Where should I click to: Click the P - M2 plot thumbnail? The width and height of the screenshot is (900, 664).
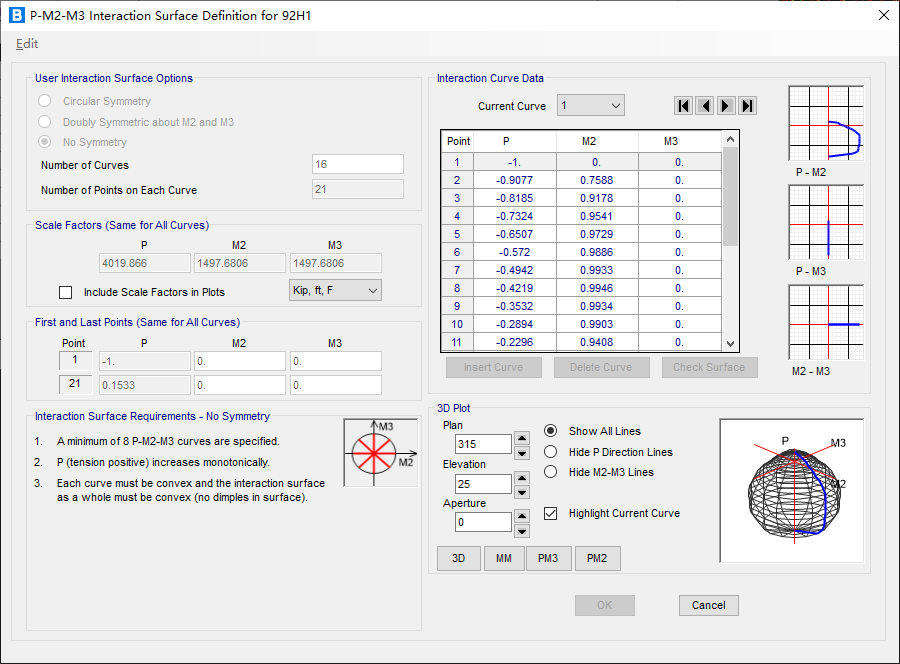pyautogui.click(x=826, y=123)
